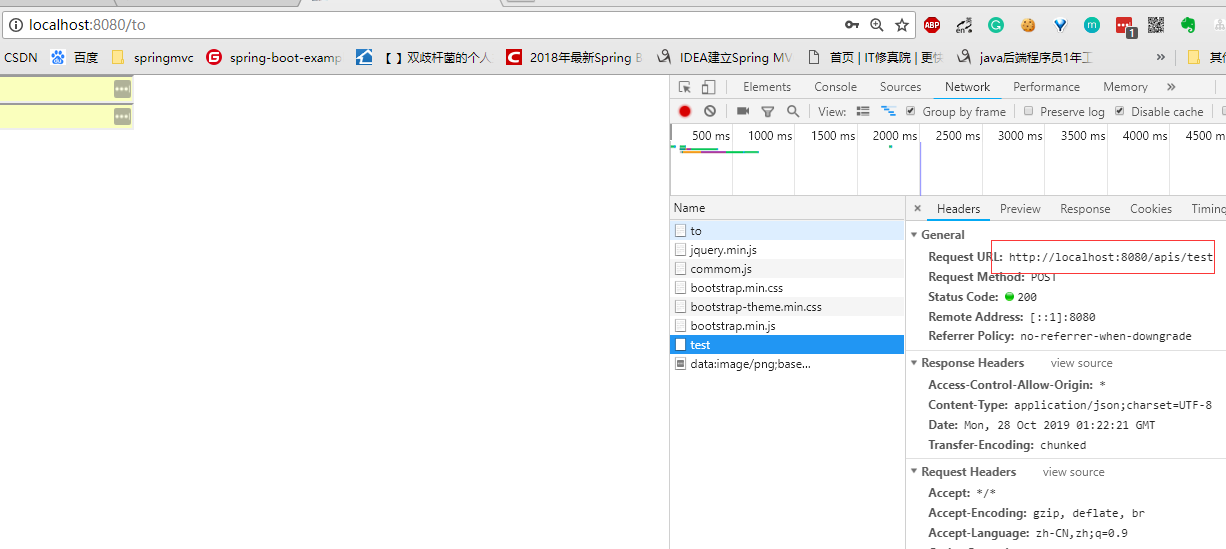Open the Sources tab

click(x=900, y=87)
